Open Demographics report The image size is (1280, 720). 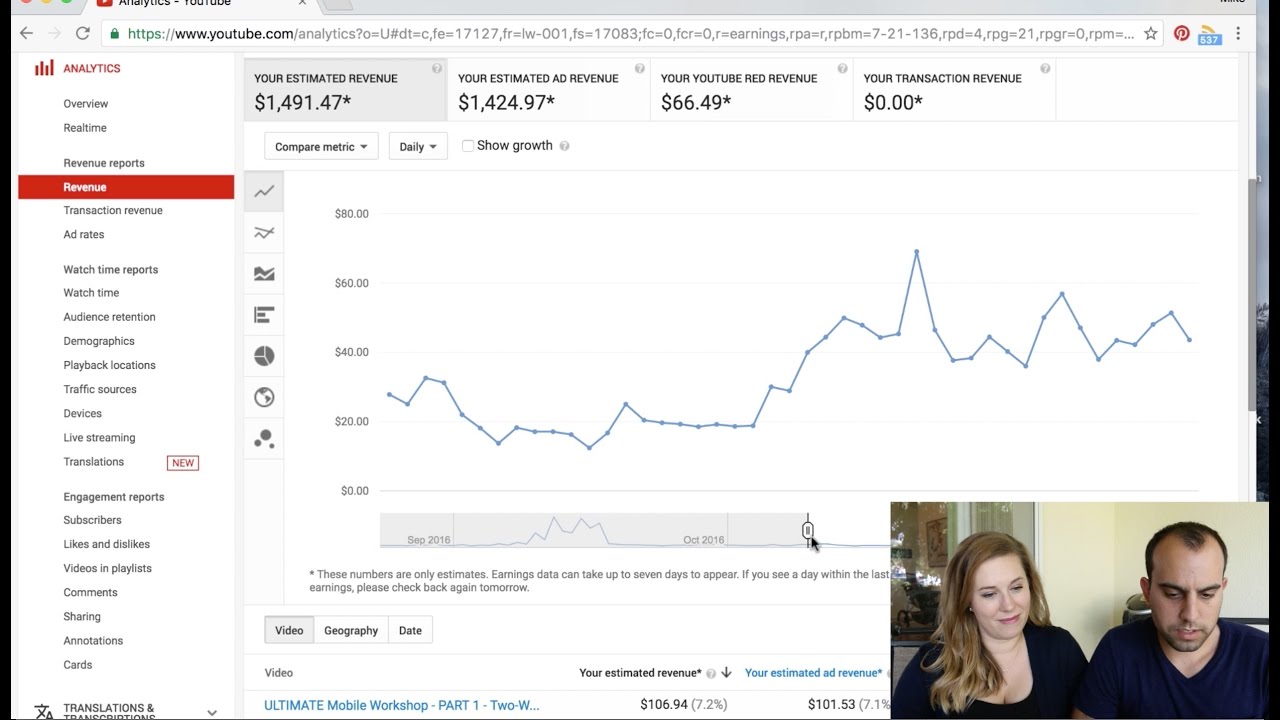click(99, 341)
